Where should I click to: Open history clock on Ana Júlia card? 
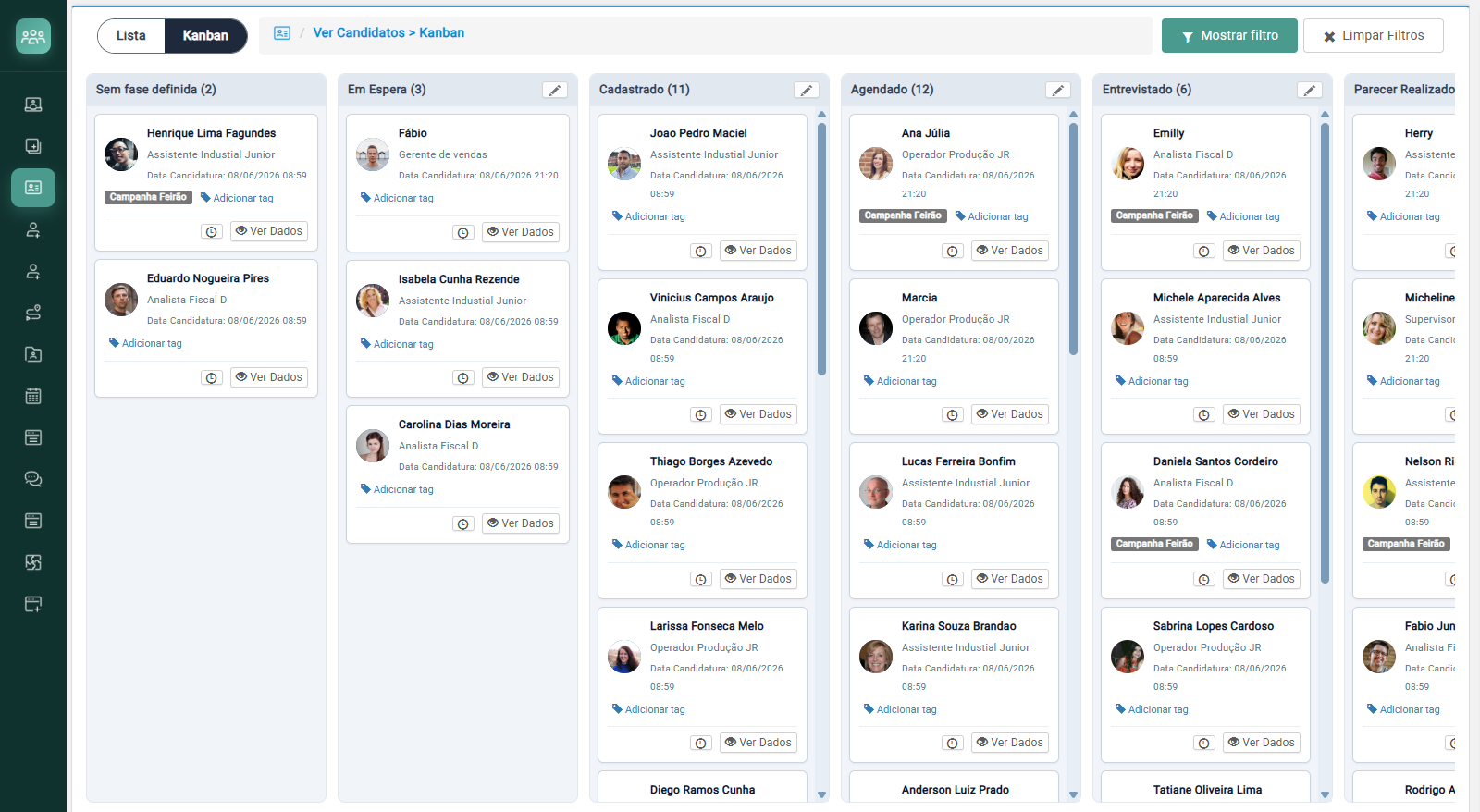953,252
